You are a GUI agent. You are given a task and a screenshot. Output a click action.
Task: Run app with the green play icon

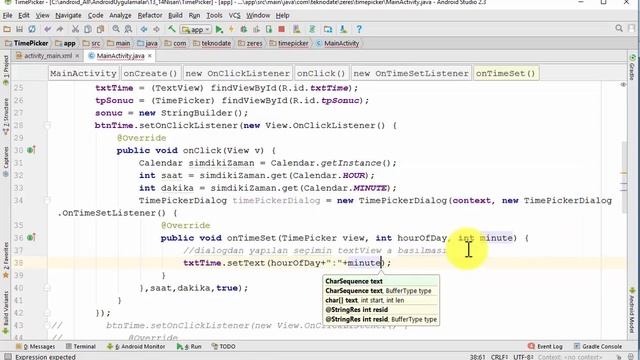click(219, 29)
